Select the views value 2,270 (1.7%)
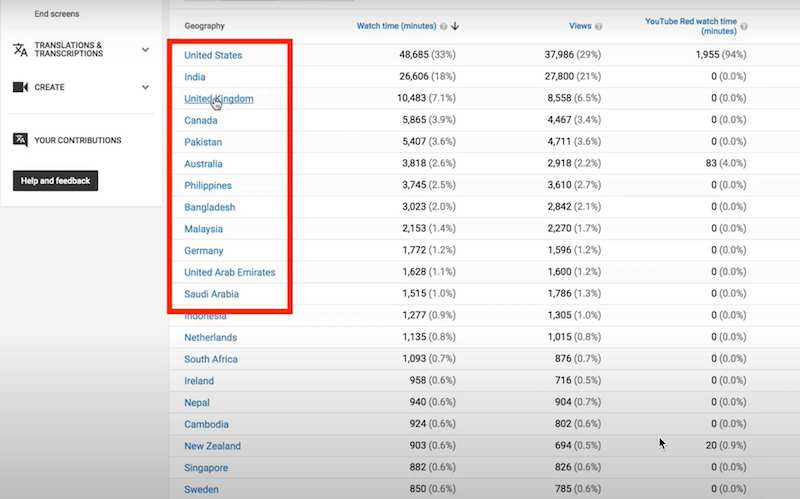Image resolution: width=800 pixels, height=499 pixels. click(x=574, y=228)
